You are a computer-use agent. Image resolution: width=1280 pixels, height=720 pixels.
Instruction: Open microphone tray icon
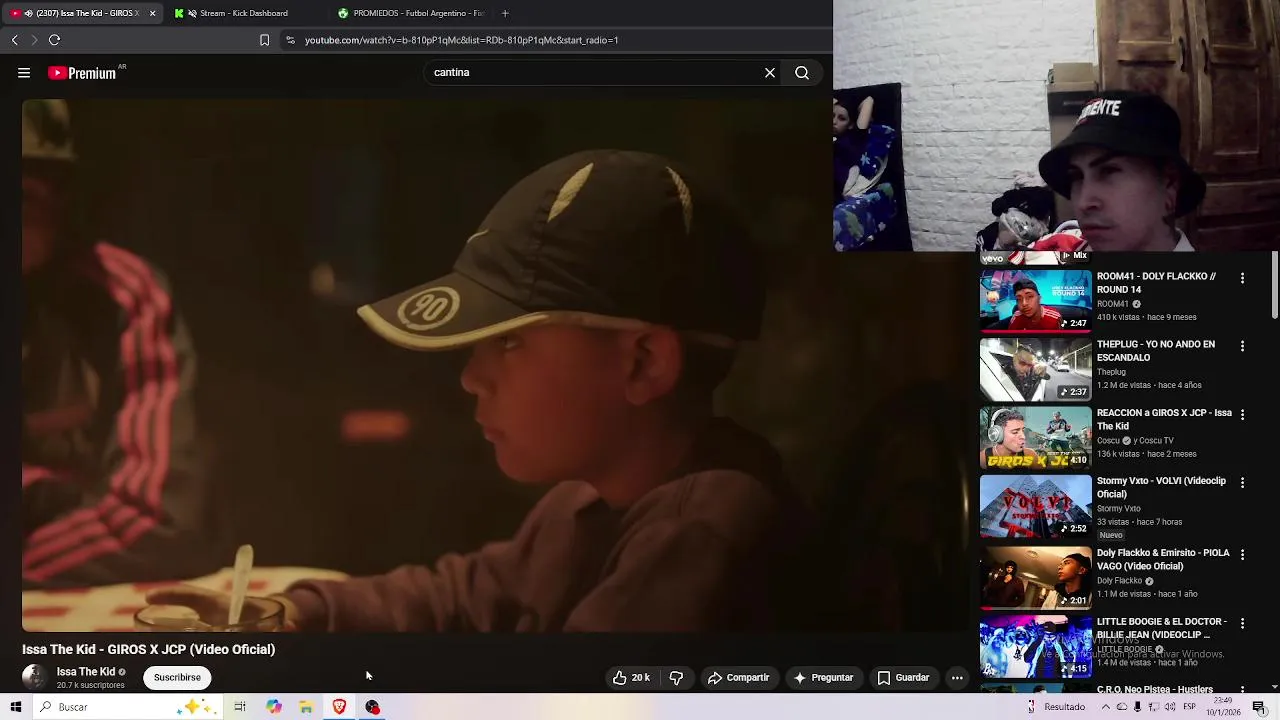click(1137, 707)
